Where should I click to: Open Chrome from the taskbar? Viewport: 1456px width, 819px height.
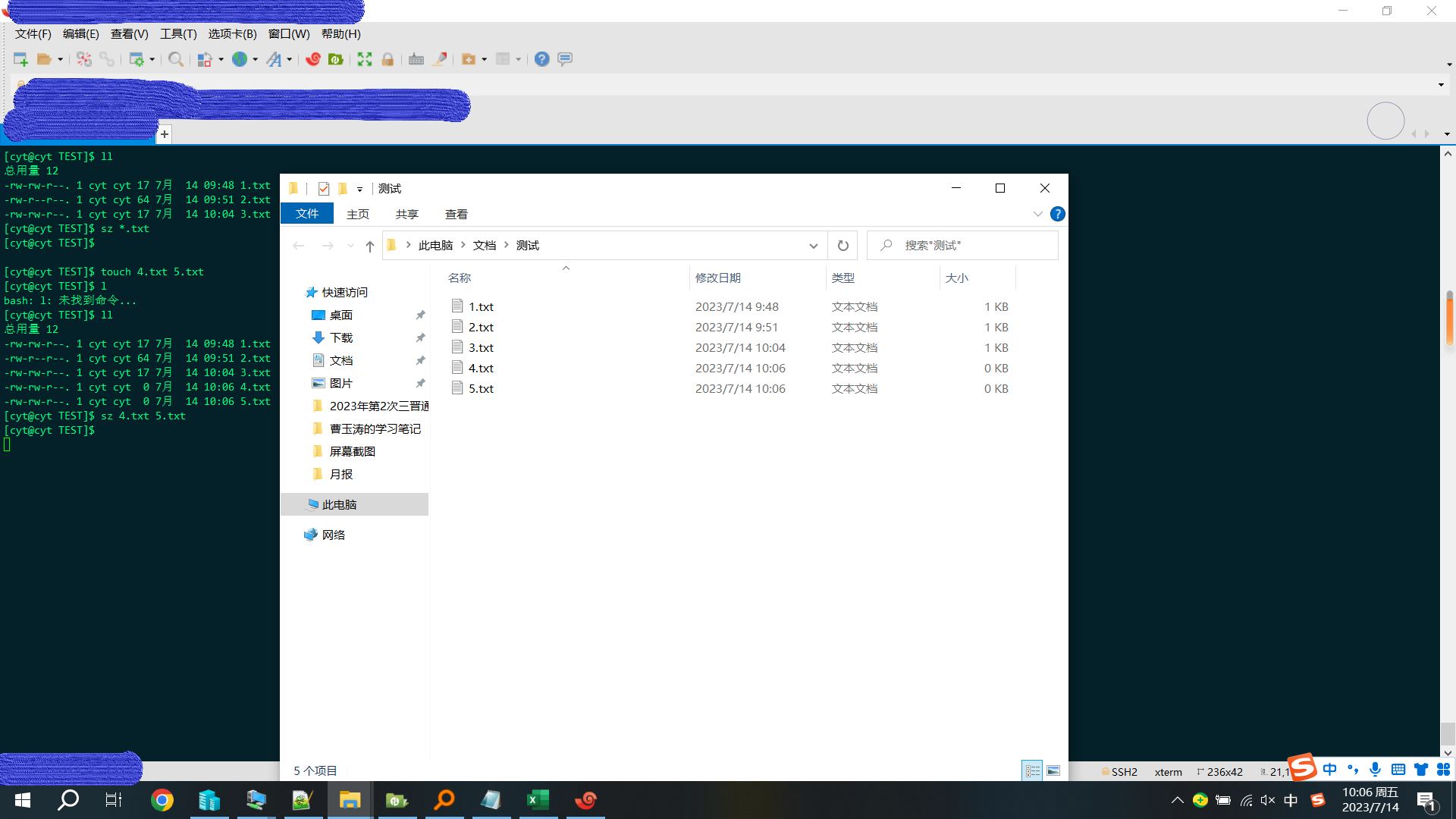162,800
